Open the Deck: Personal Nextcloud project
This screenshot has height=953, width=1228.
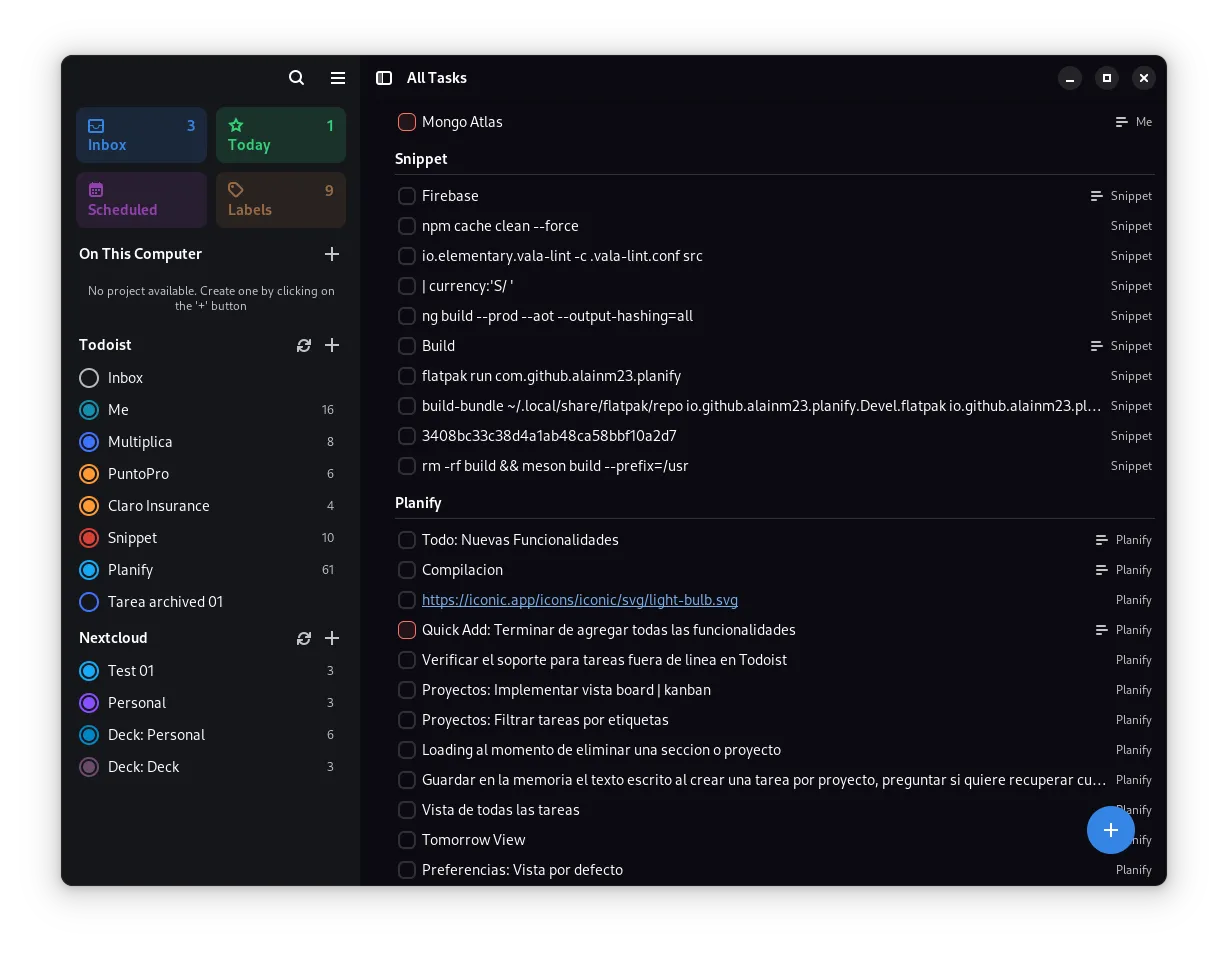[x=156, y=735]
